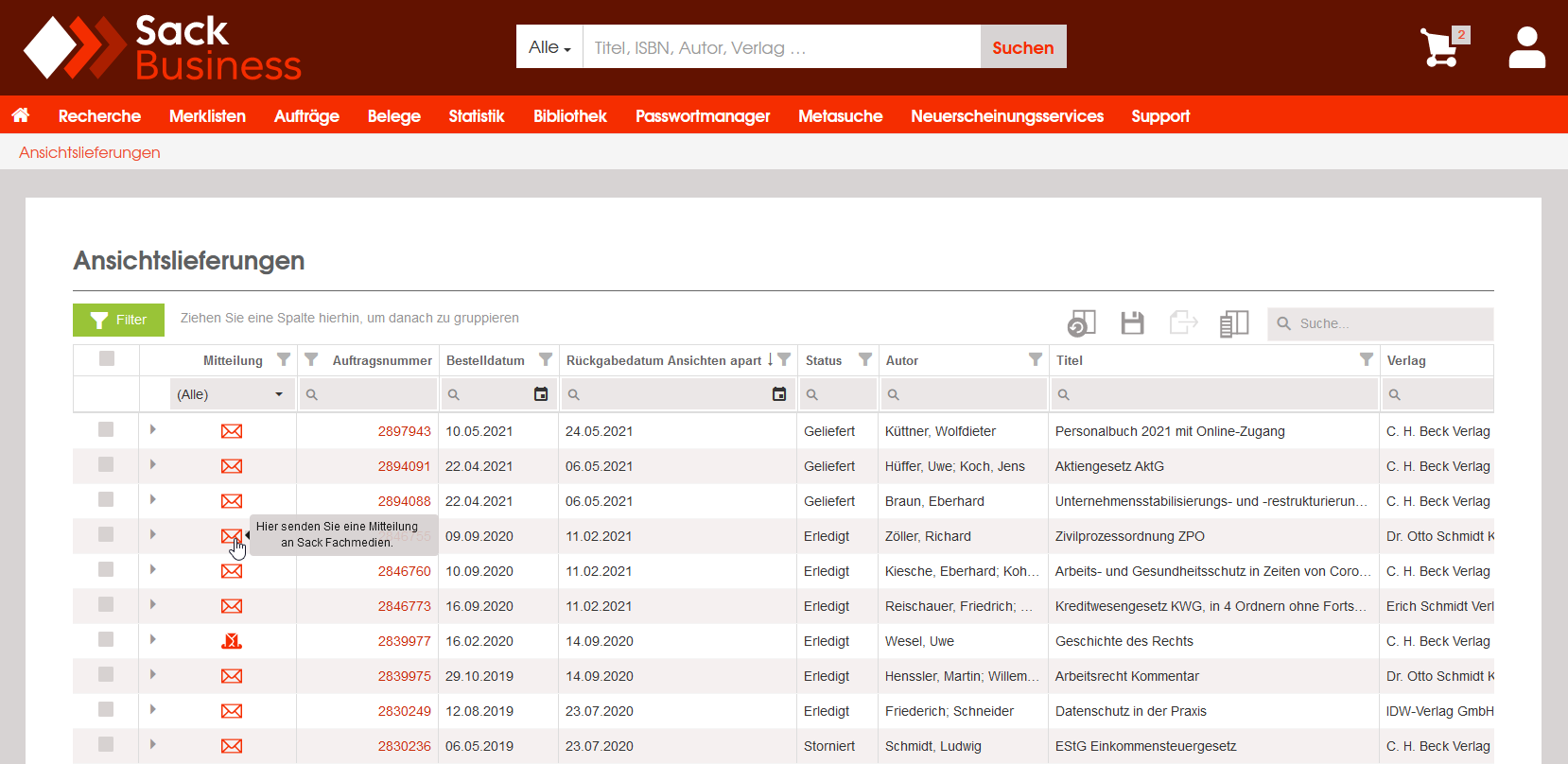Open Bestelldatum filter calendar picker
The height and width of the screenshot is (764, 1568).
(541, 394)
